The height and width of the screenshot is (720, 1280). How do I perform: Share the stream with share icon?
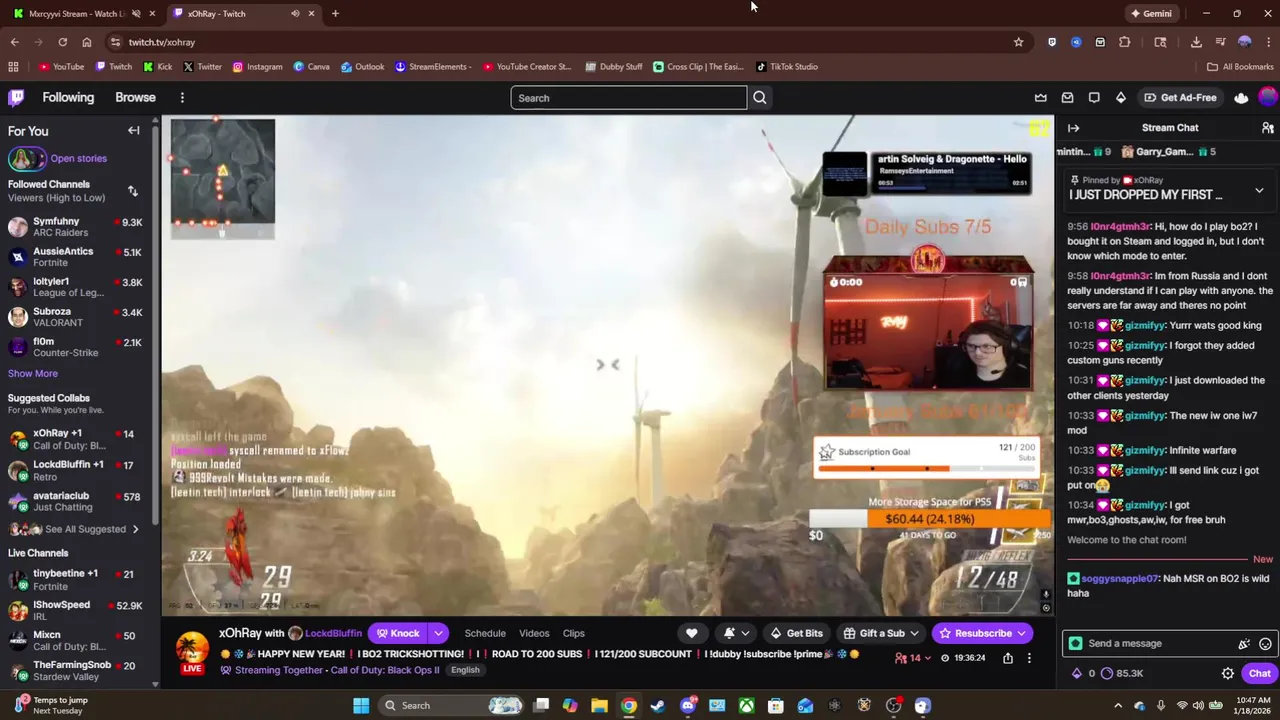(1007, 658)
